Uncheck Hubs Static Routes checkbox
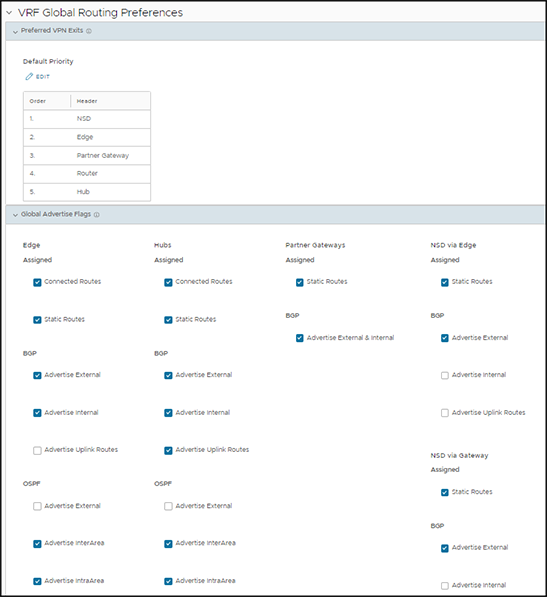 coord(168,320)
